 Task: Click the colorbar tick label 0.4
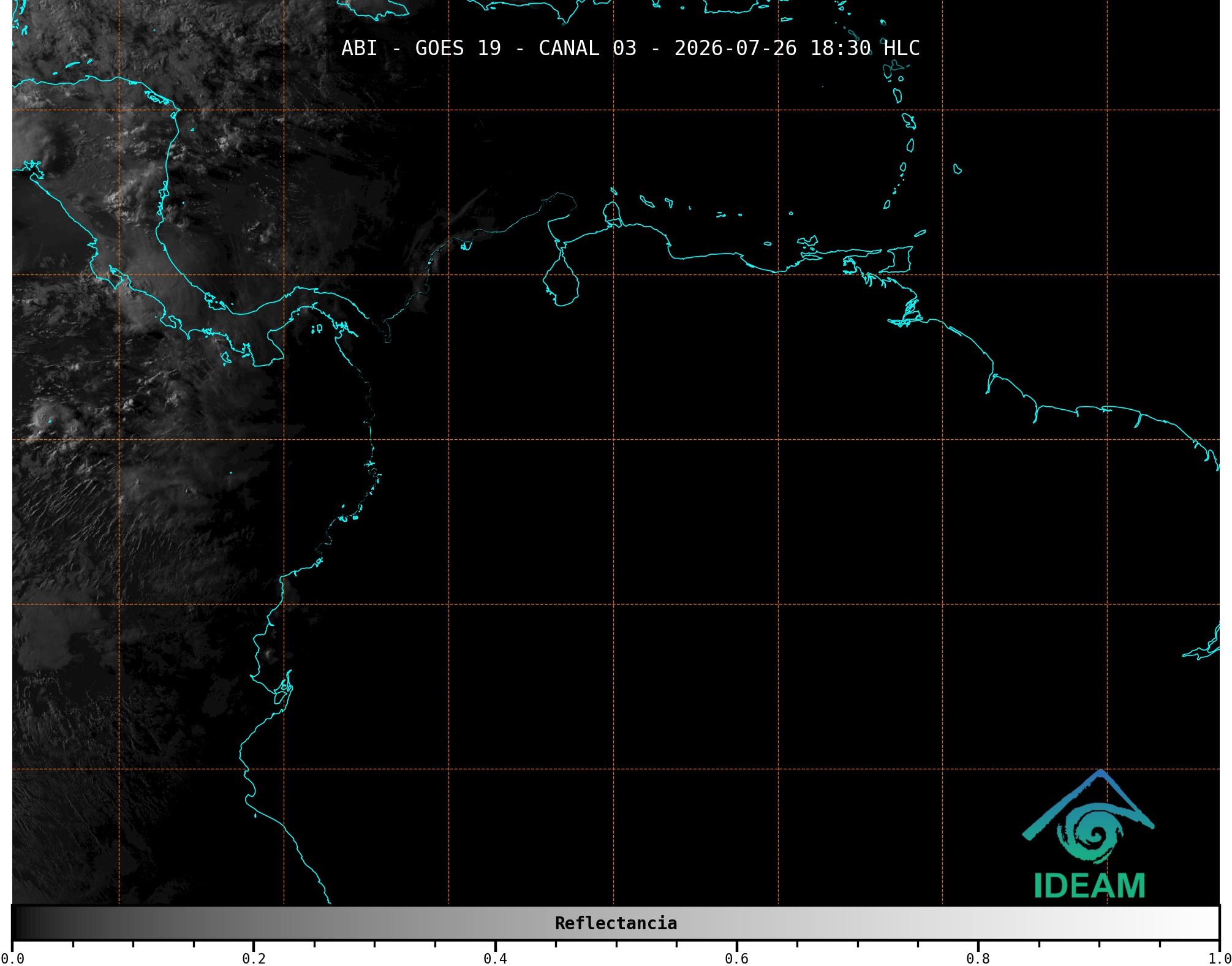[x=495, y=958]
